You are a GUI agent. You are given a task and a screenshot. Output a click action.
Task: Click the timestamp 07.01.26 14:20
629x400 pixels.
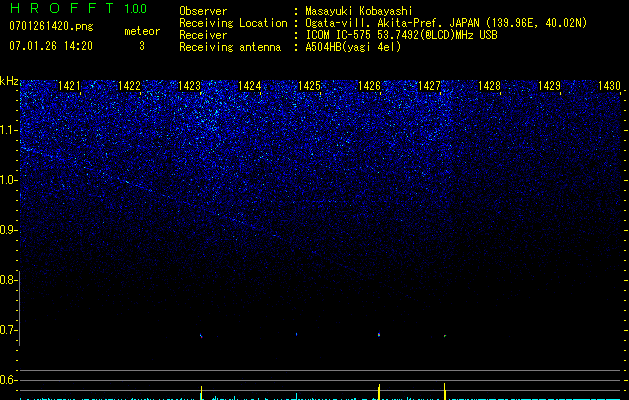(51, 46)
